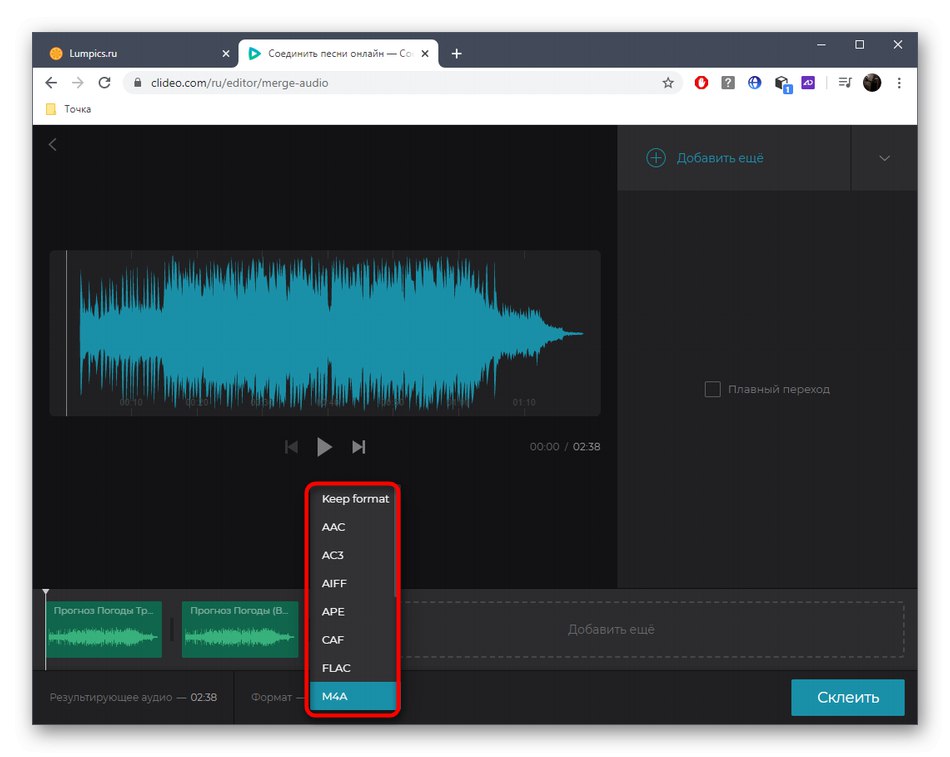Open the red Opera-style extension icon
Screen dimensions: 950x757
pos(701,83)
